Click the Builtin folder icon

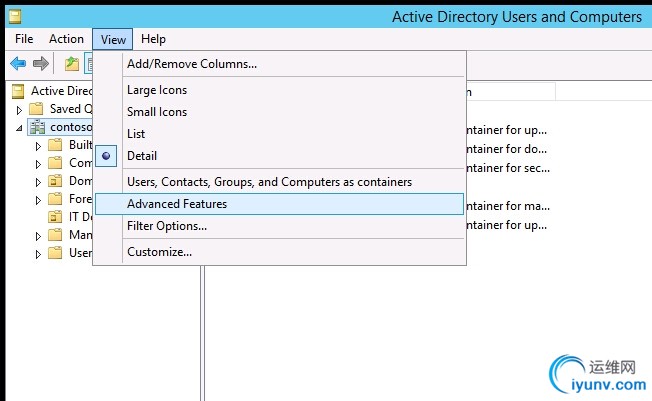pos(55,145)
